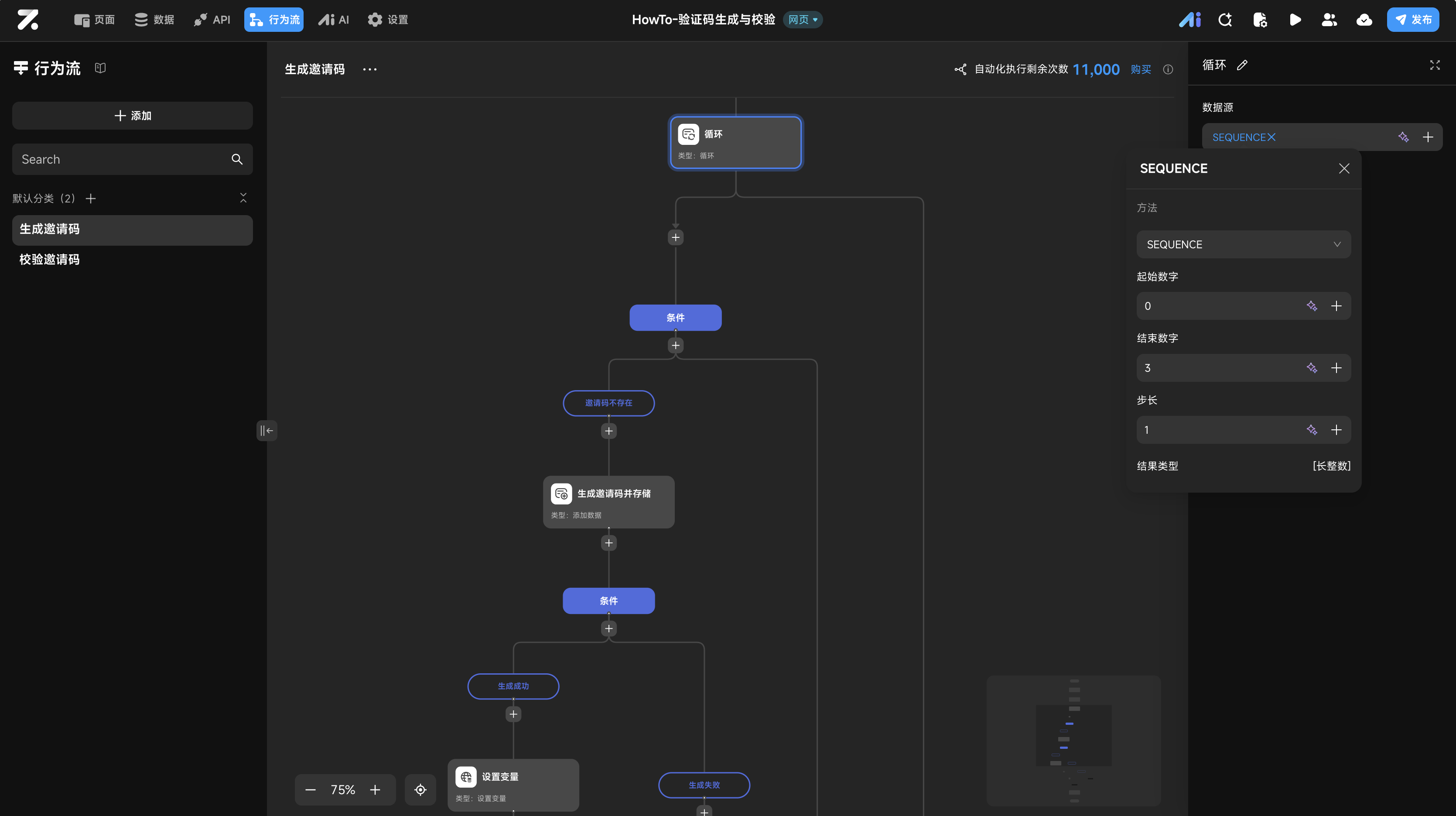Open the 网页 platform dropdown
This screenshot has height=816, width=1456.
click(803, 20)
